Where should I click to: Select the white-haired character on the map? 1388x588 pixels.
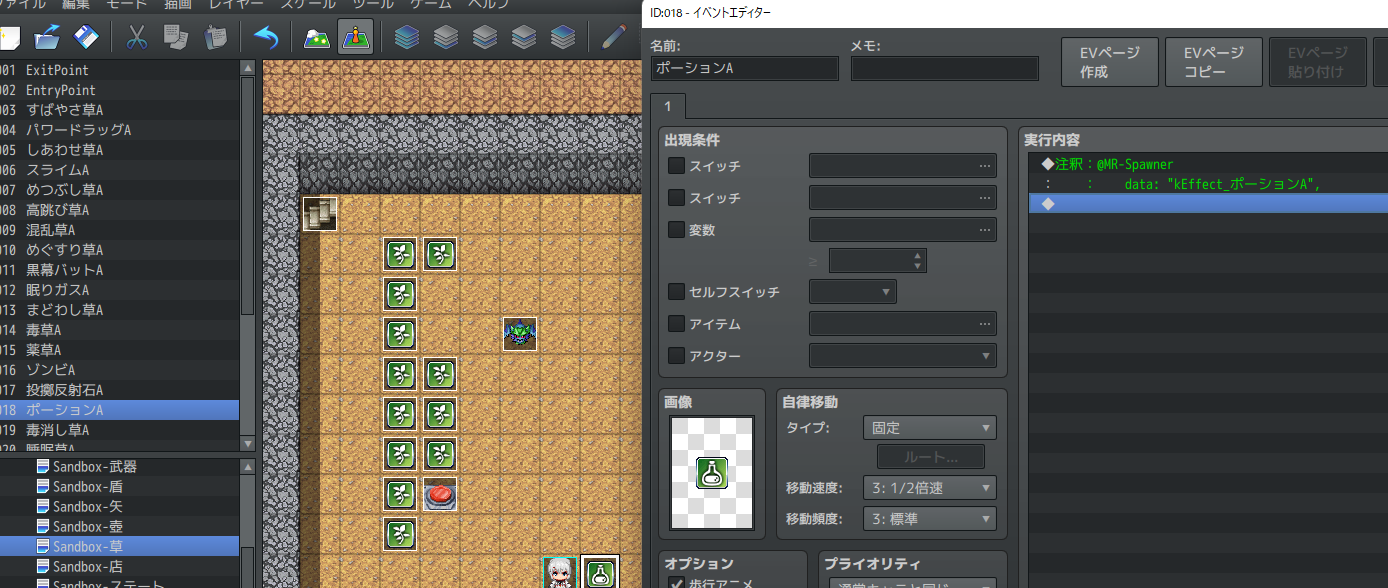point(560,572)
